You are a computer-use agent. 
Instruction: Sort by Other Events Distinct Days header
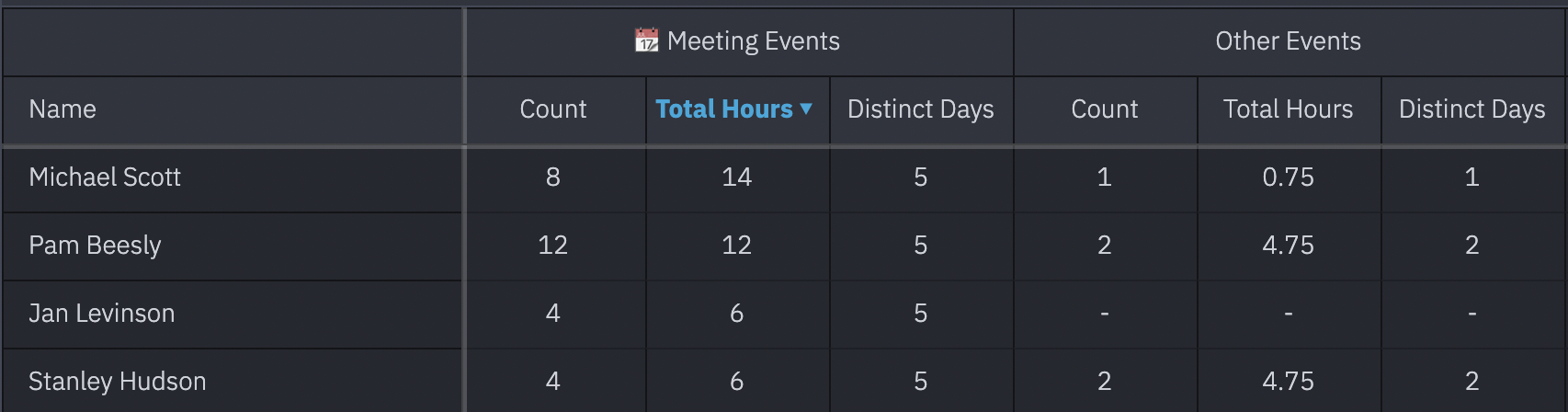pyautogui.click(x=1472, y=109)
